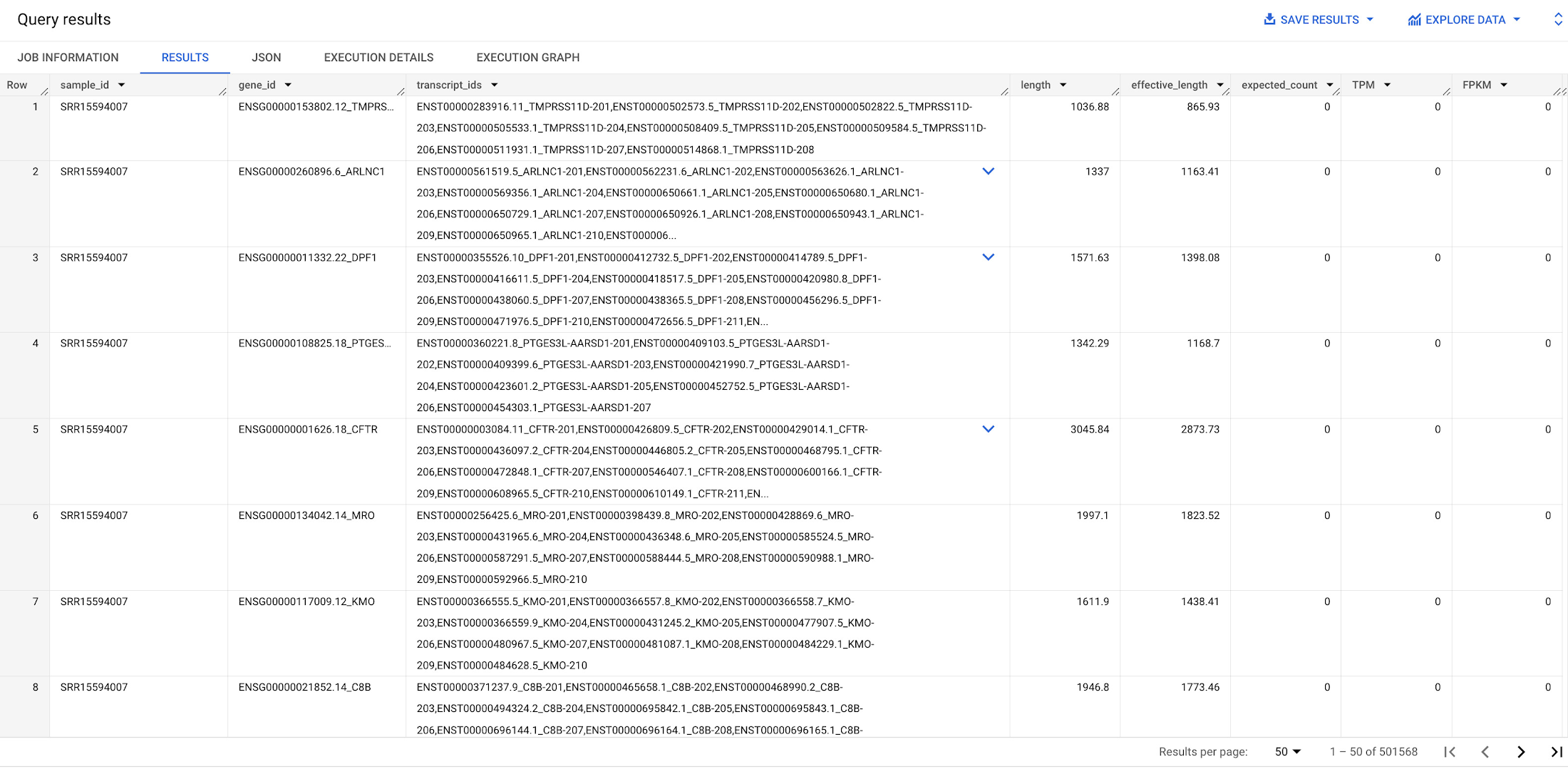Click the EXPLORE DATA button label
This screenshot has height=769, width=1568.
pyautogui.click(x=1465, y=20)
